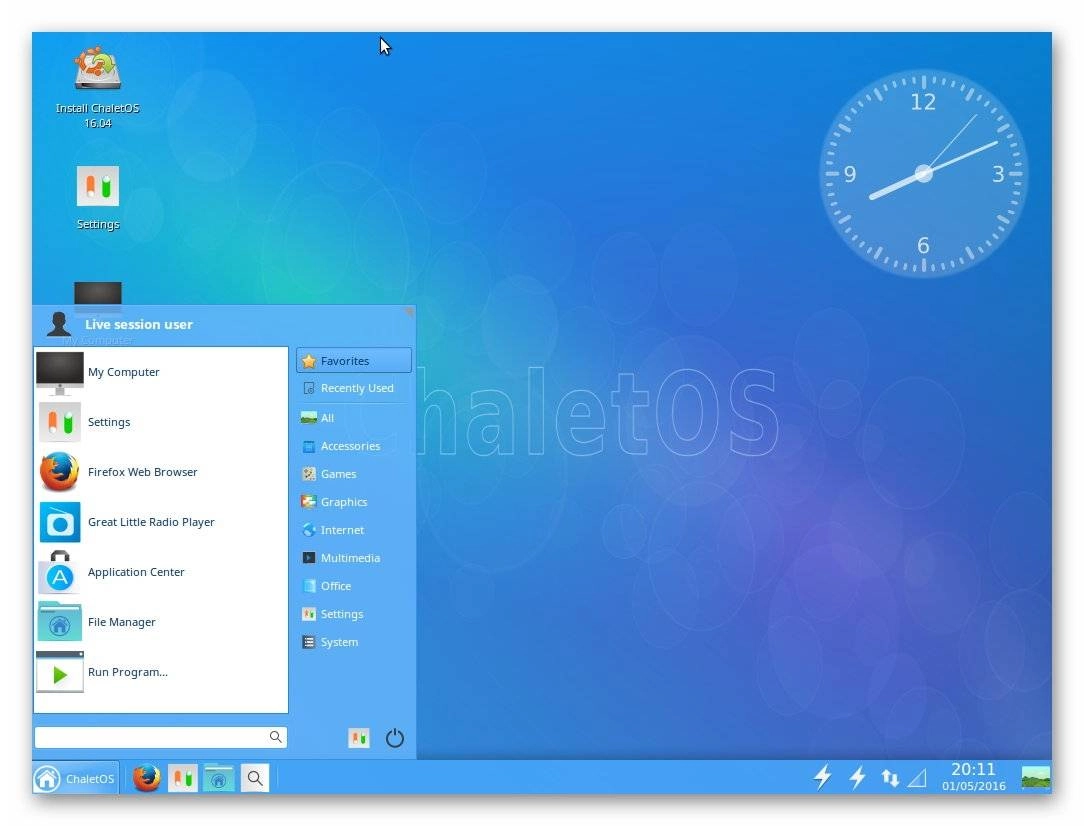Start Great Little Radio Player
1084x826 pixels.
160,522
